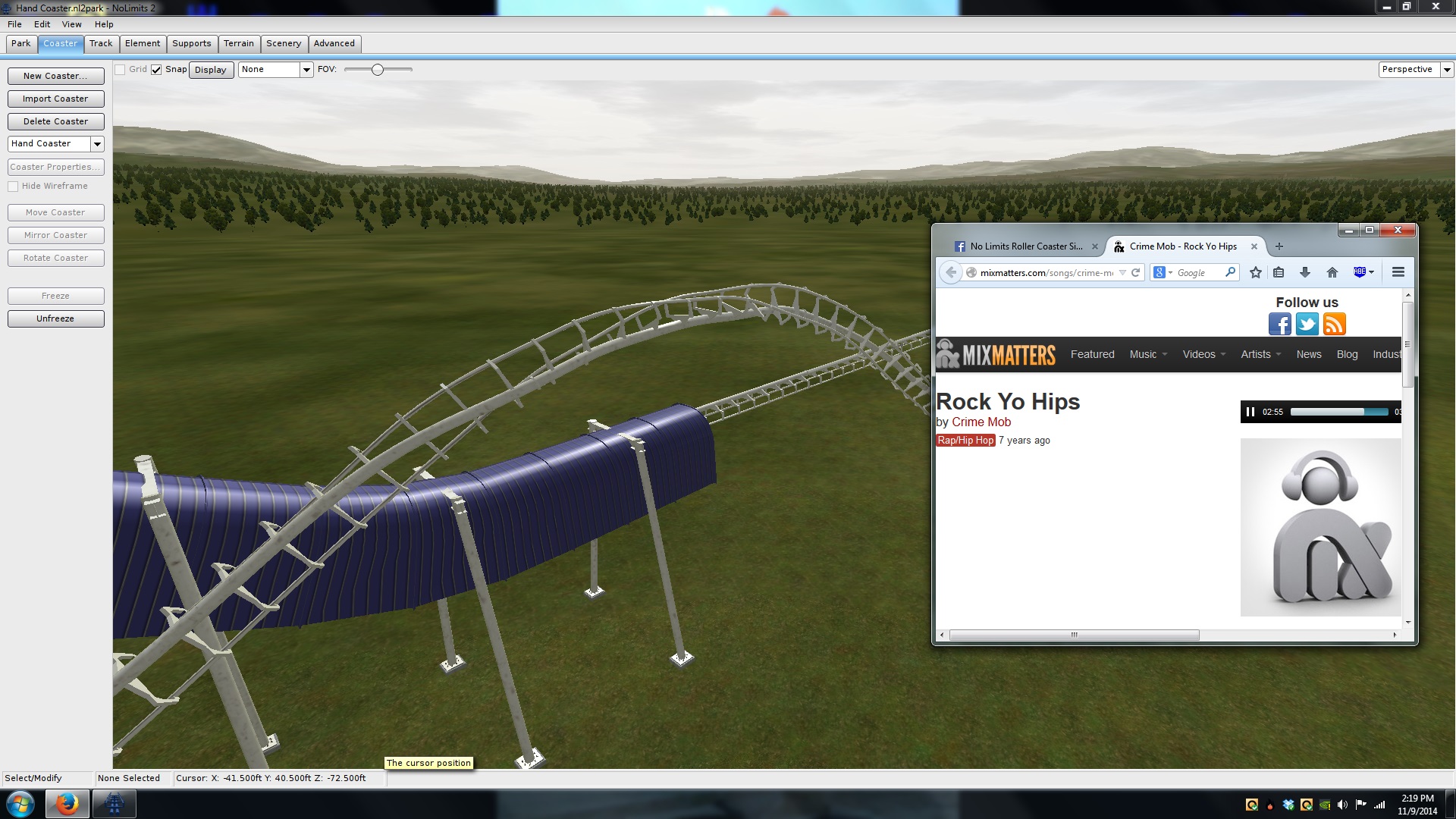This screenshot has width=1456, height=819.
Task: Check the Hide Wireframe option
Action: (13, 187)
